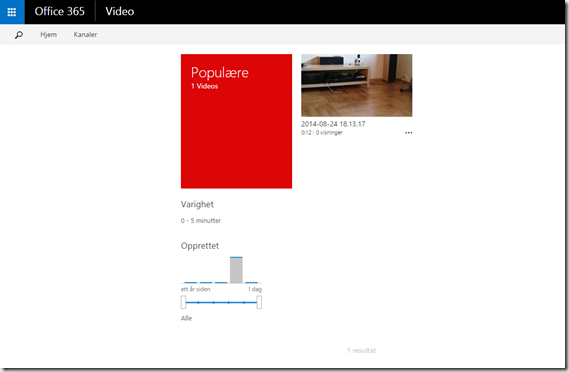The image size is (569, 372).
Task: Click the Office 365 title link
Action: pos(60,12)
